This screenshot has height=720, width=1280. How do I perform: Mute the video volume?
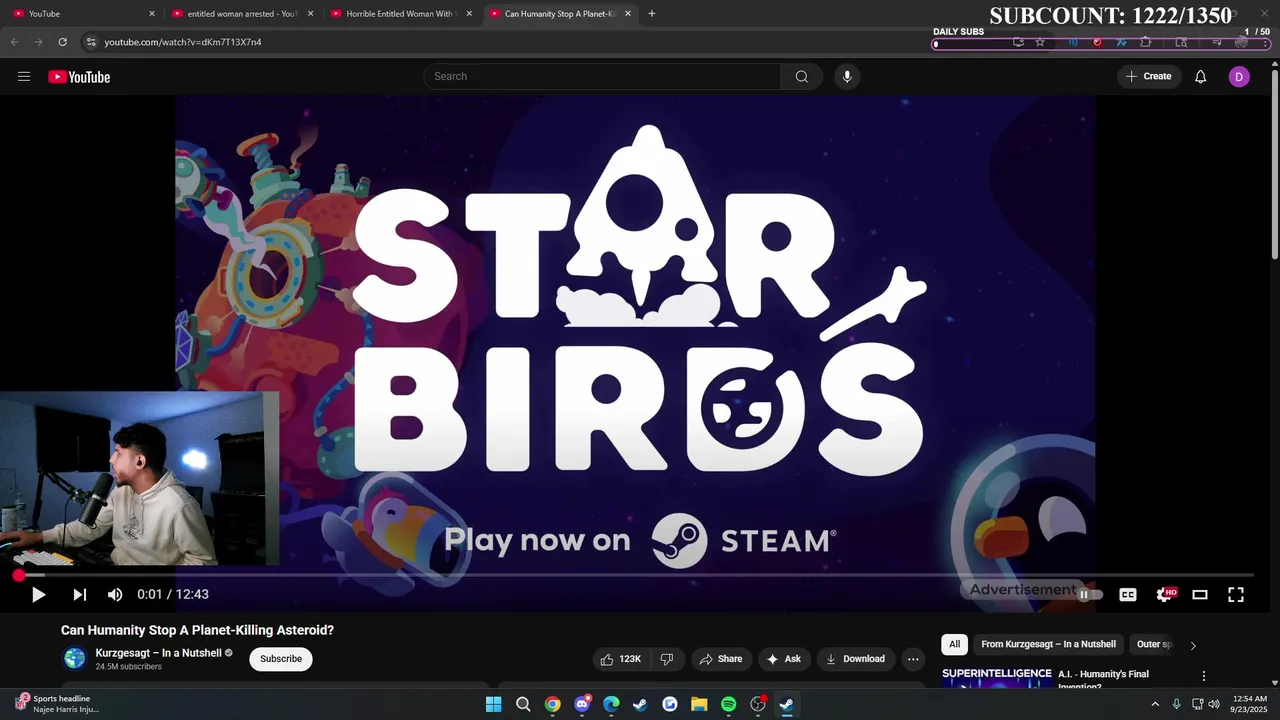[x=115, y=595]
